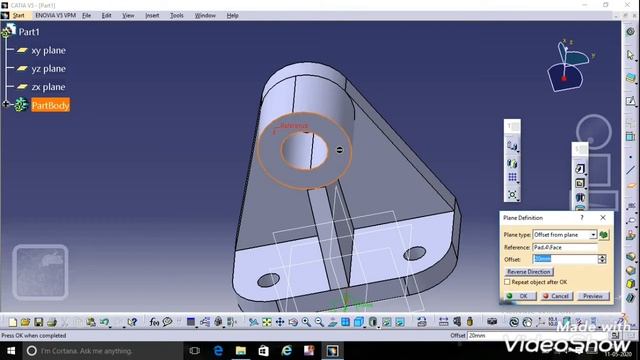Click the 3D compass in the viewport

[571, 65]
